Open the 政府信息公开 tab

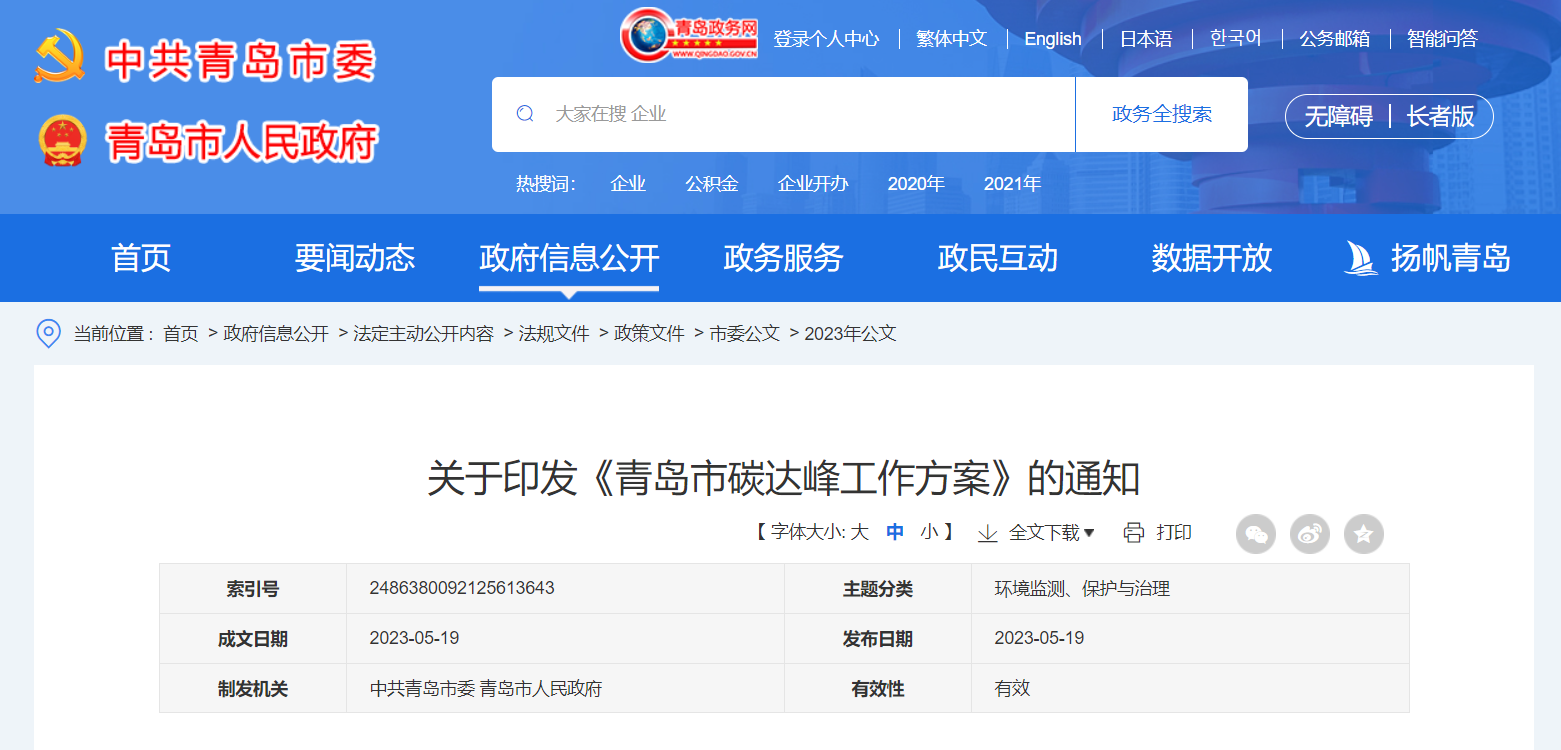point(569,258)
